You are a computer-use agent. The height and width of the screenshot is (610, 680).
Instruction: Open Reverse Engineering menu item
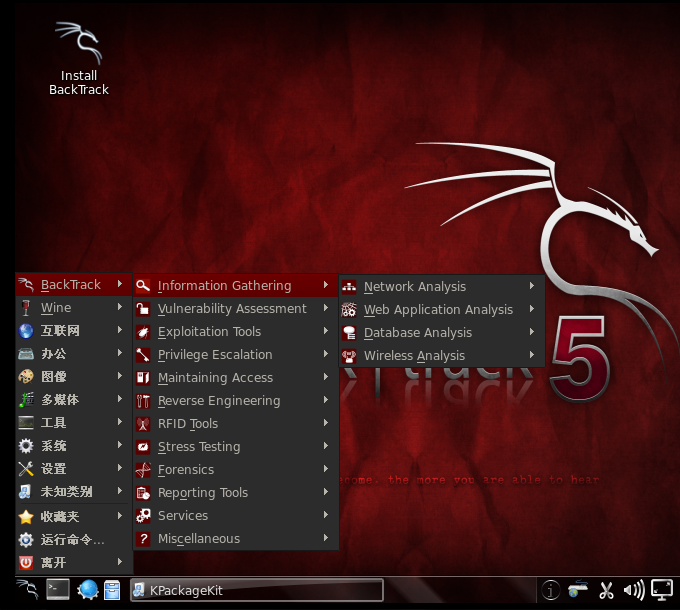point(235,401)
